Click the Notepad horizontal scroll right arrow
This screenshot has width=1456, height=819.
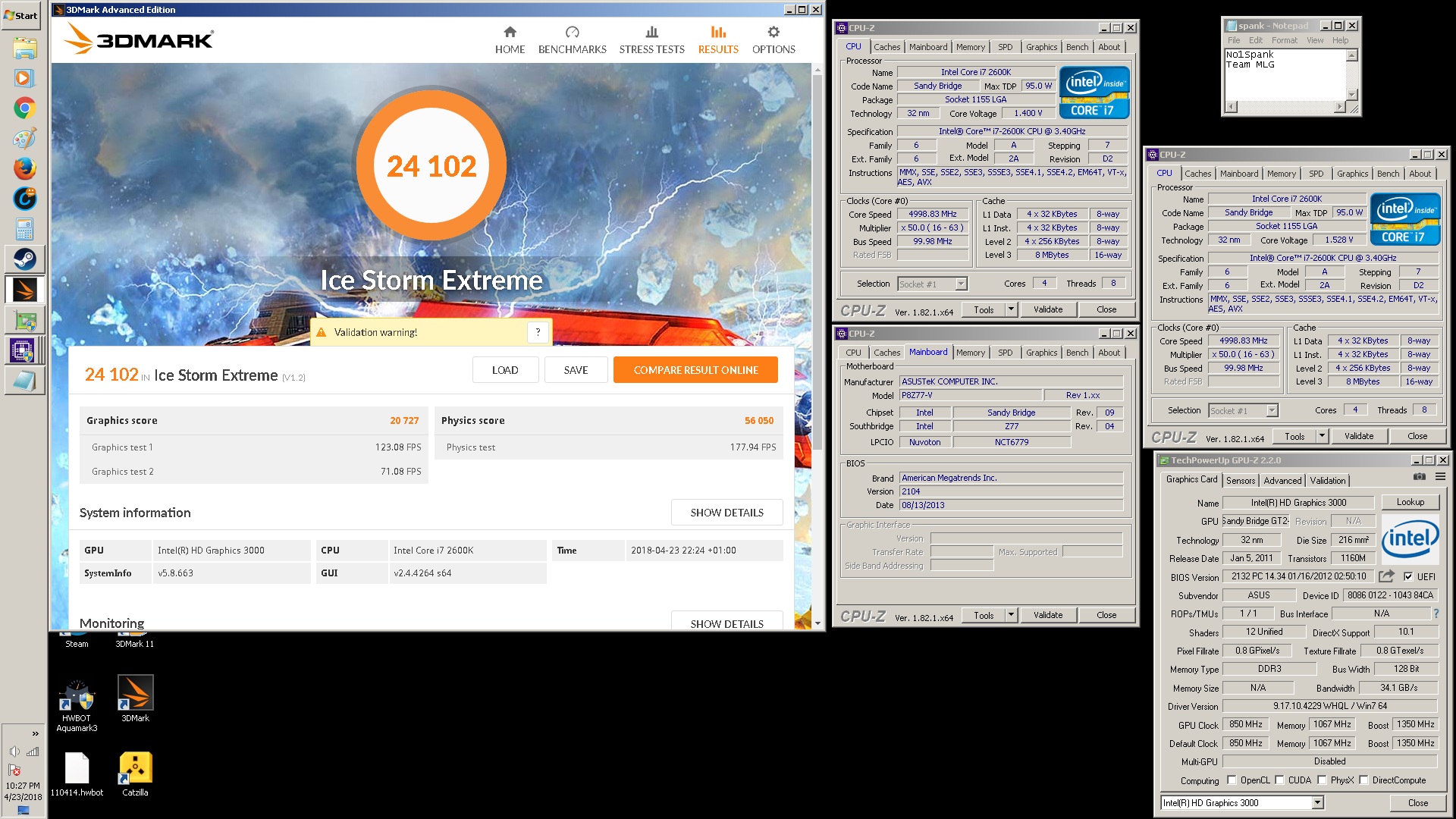point(1340,107)
